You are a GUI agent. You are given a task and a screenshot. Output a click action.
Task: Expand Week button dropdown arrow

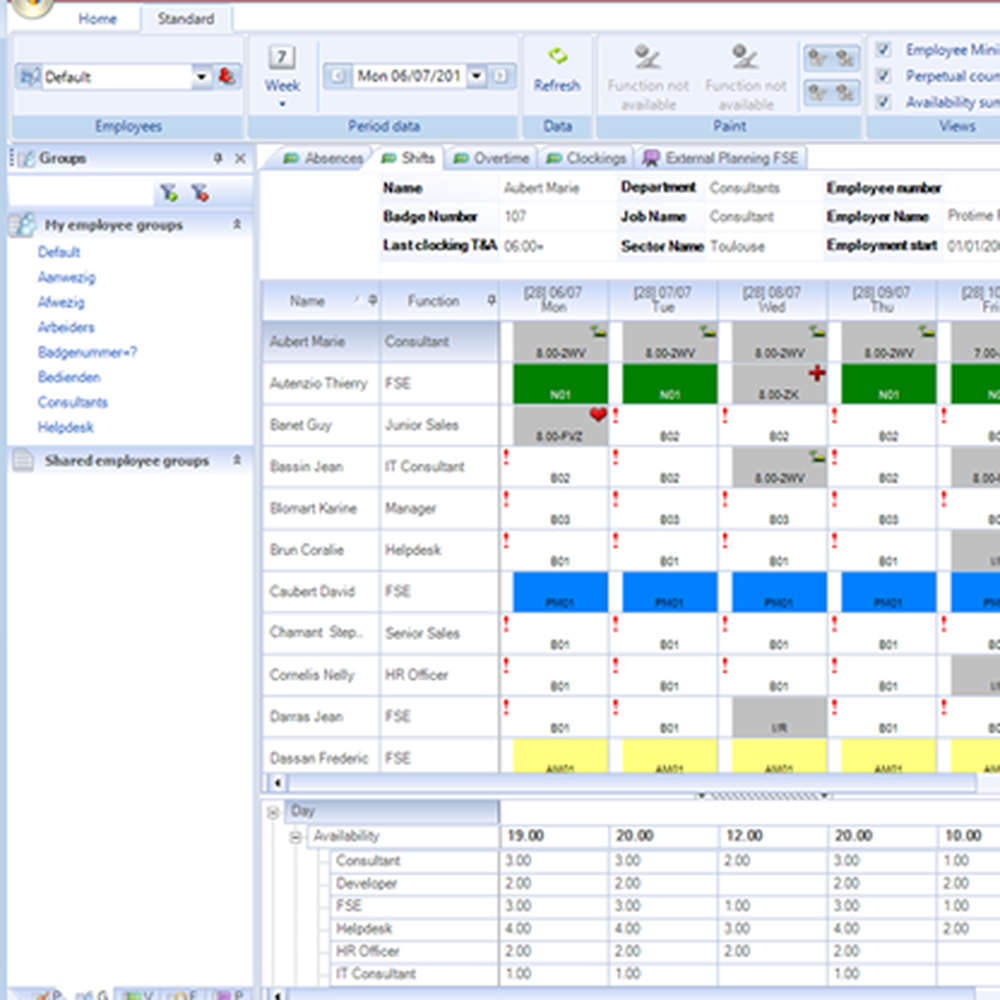point(282,104)
